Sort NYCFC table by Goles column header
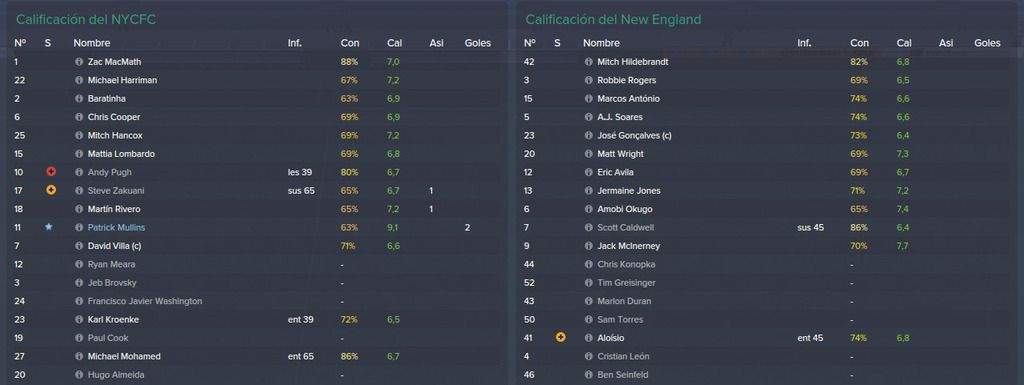The width and height of the screenshot is (1024, 385). 477,43
